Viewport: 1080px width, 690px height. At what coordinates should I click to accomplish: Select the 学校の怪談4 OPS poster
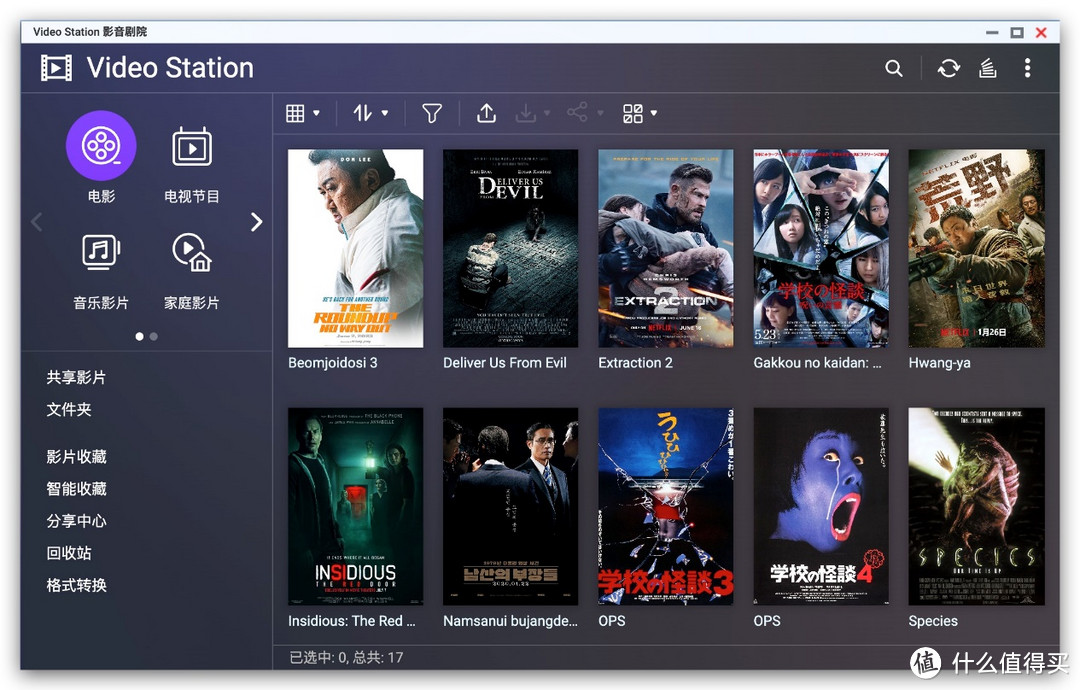coord(821,507)
